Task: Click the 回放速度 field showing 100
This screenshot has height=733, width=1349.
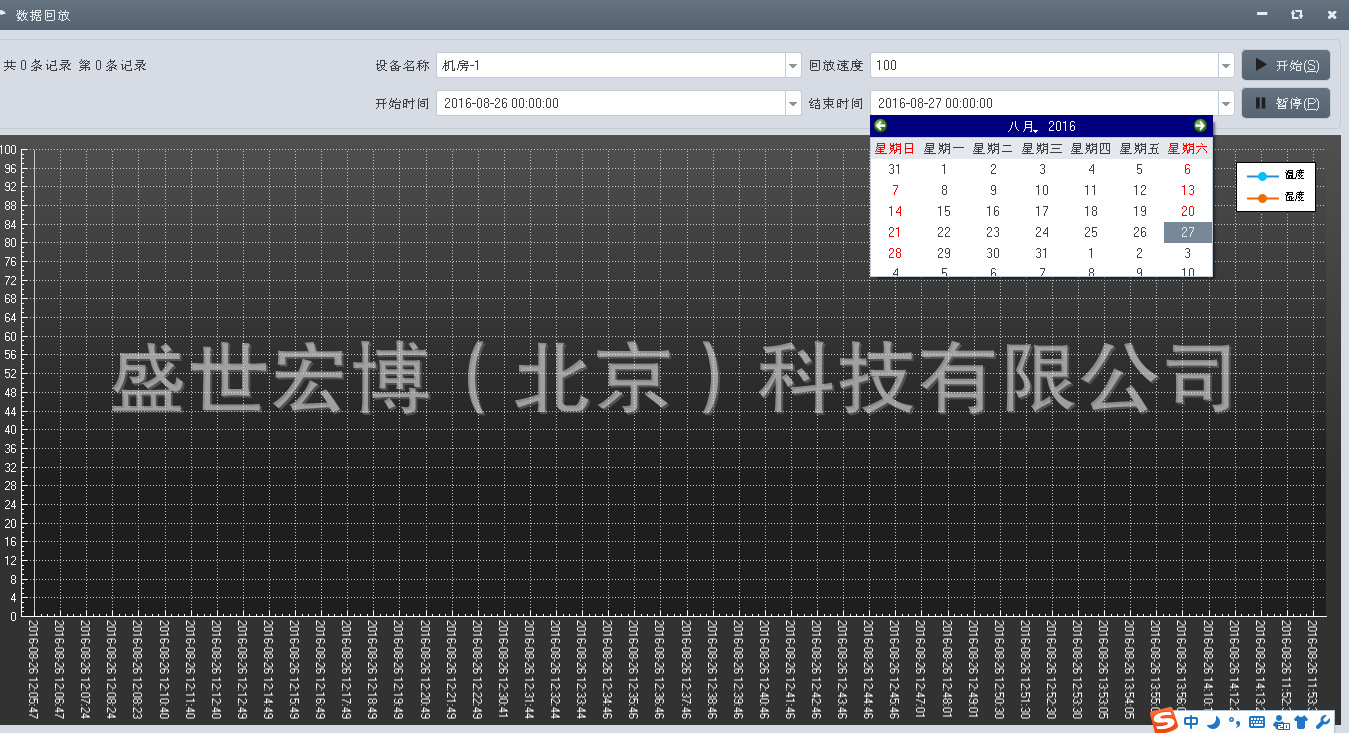Action: [1044, 66]
